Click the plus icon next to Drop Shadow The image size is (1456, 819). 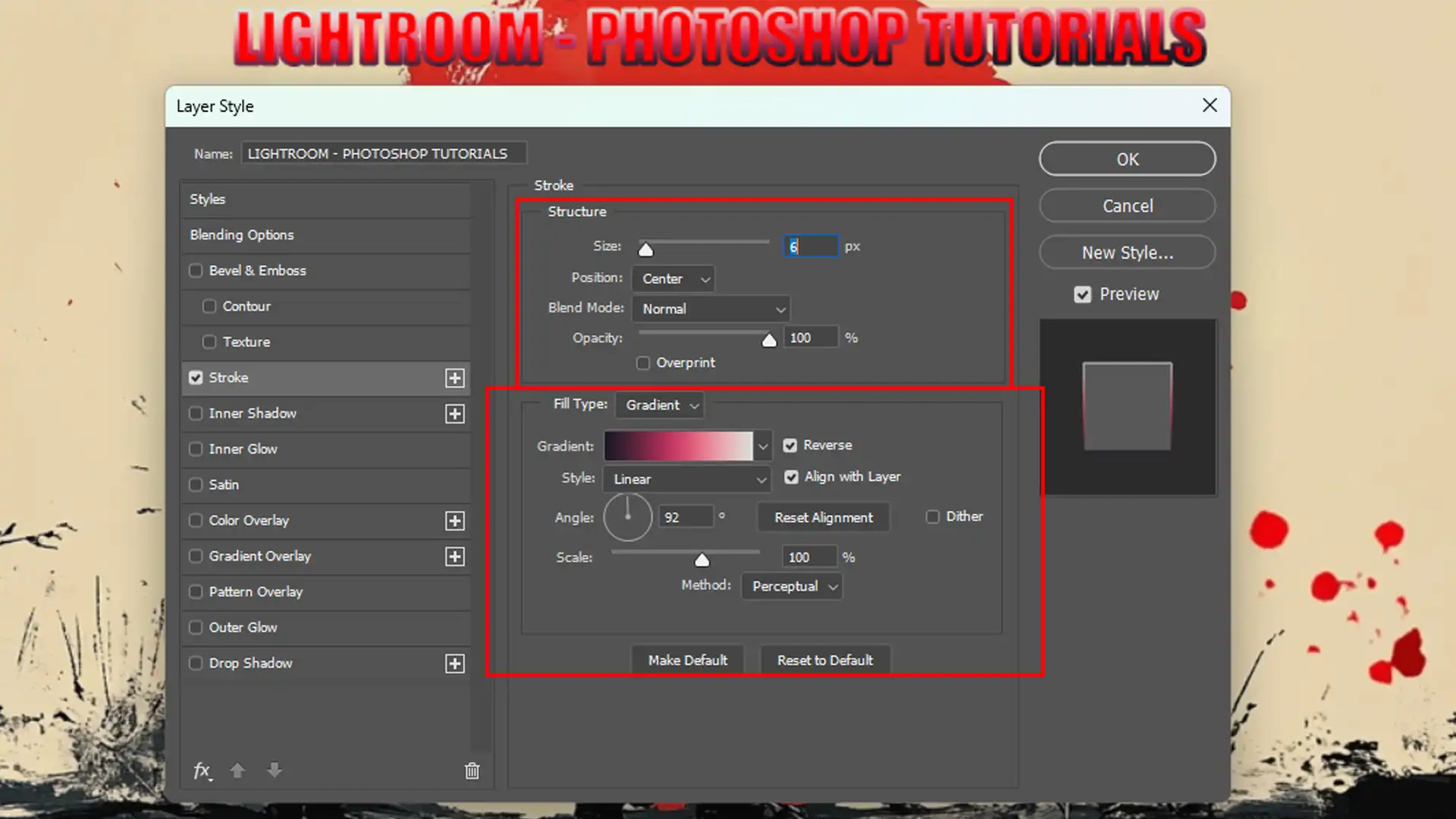click(x=454, y=664)
